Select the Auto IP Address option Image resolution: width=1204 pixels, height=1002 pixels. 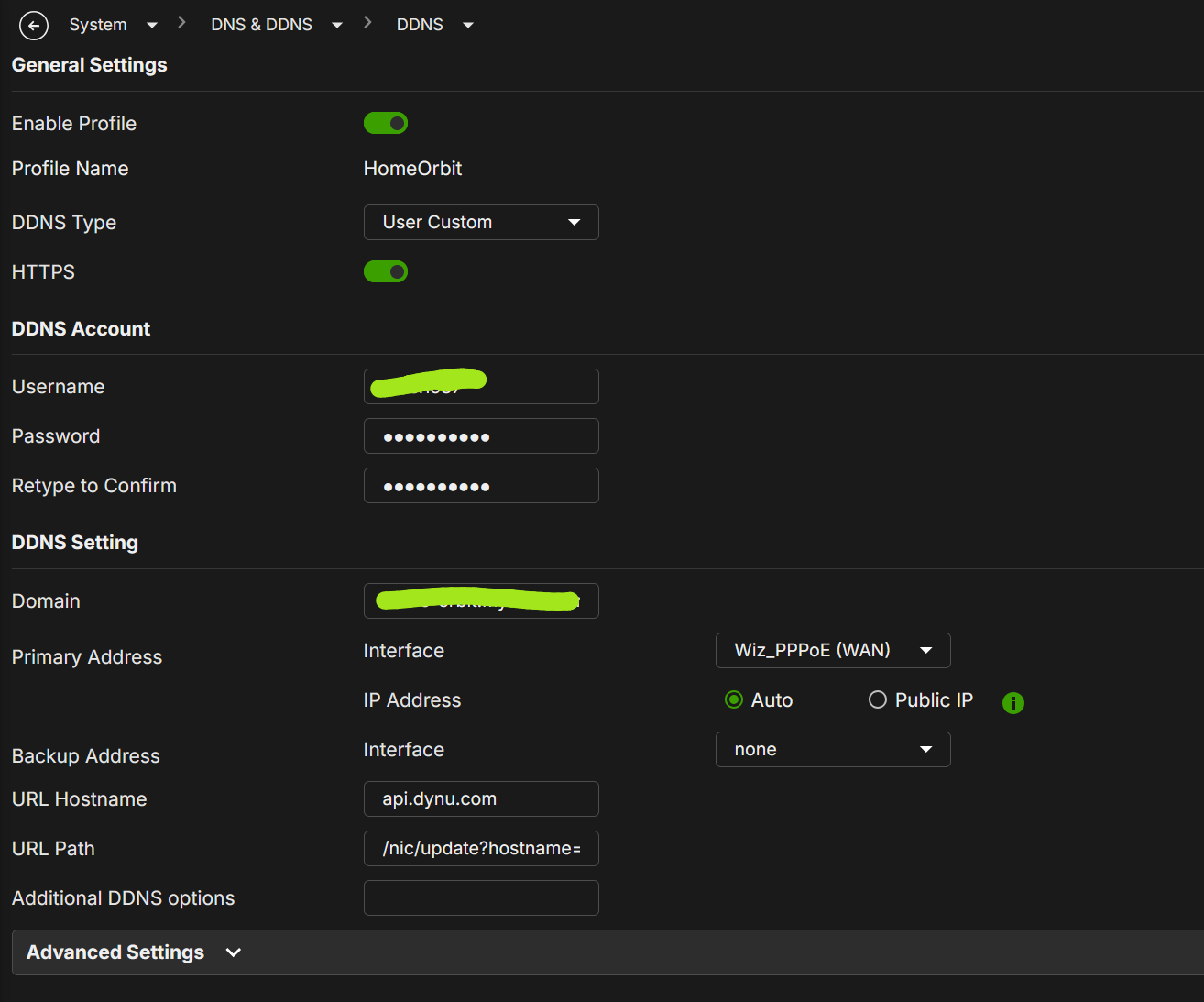(734, 700)
